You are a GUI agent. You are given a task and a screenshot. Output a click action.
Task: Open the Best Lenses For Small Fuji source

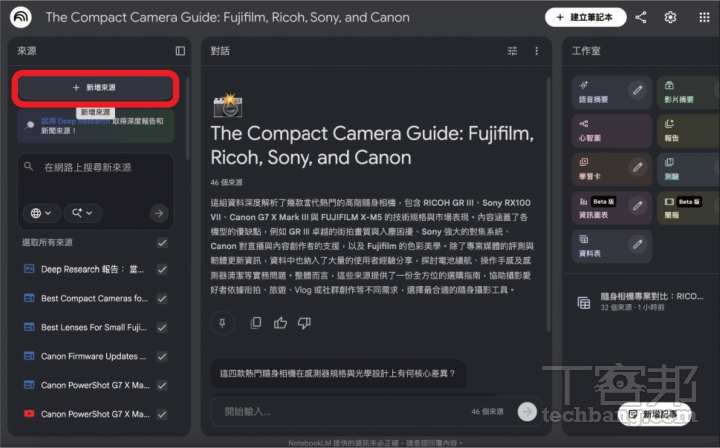[94, 327]
